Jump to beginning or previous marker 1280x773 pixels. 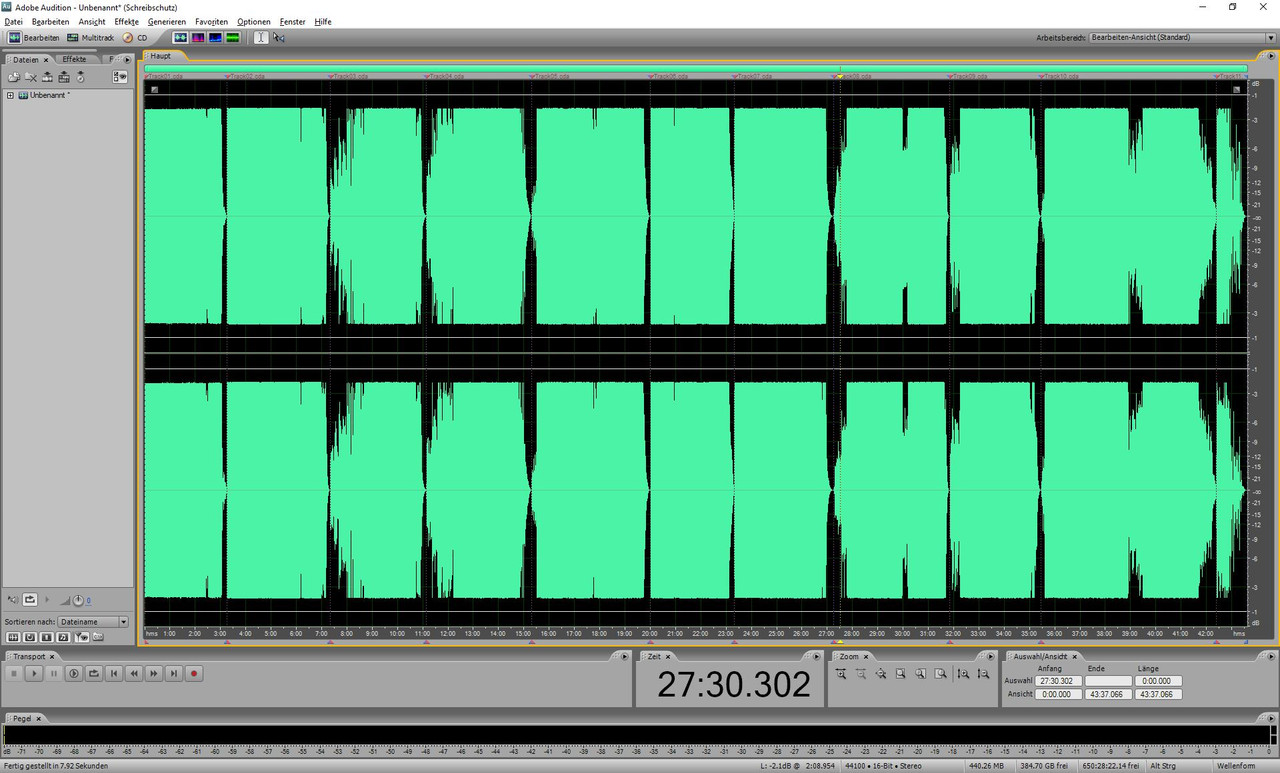click(x=114, y=674)
